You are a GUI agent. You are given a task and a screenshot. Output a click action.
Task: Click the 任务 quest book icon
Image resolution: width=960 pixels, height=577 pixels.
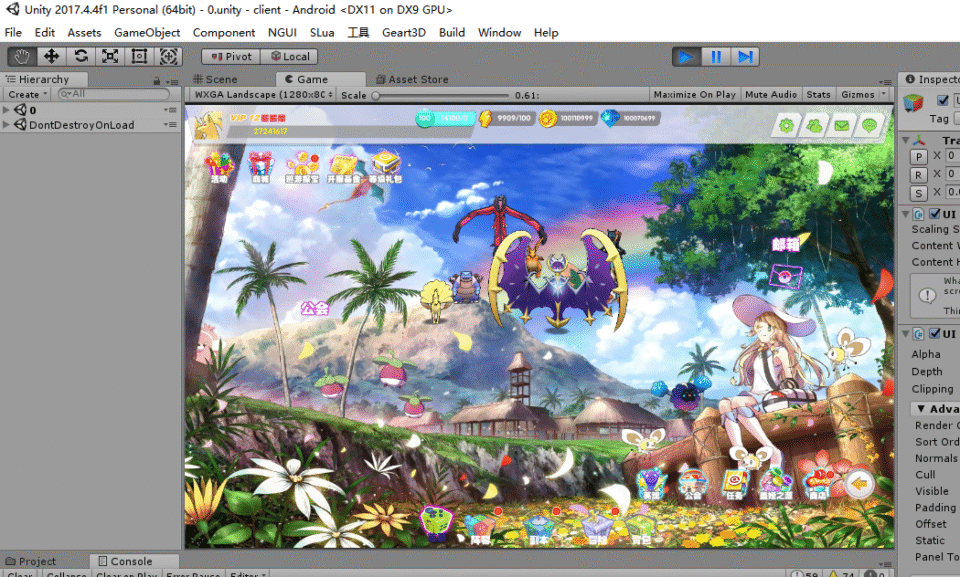tap(734, 485)
